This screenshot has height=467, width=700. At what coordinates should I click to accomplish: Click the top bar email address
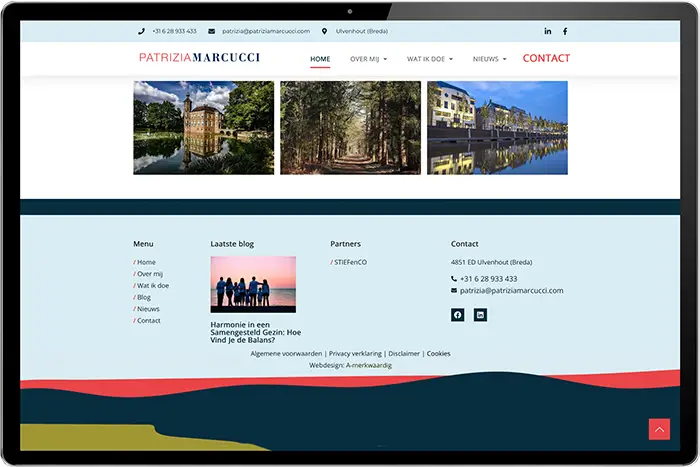tap(266, 31)
